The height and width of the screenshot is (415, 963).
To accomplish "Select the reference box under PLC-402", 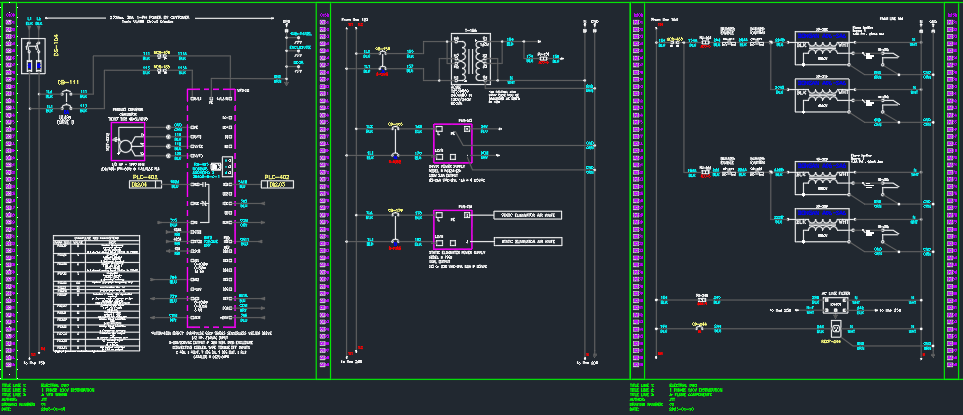I will tap(279, 184).
